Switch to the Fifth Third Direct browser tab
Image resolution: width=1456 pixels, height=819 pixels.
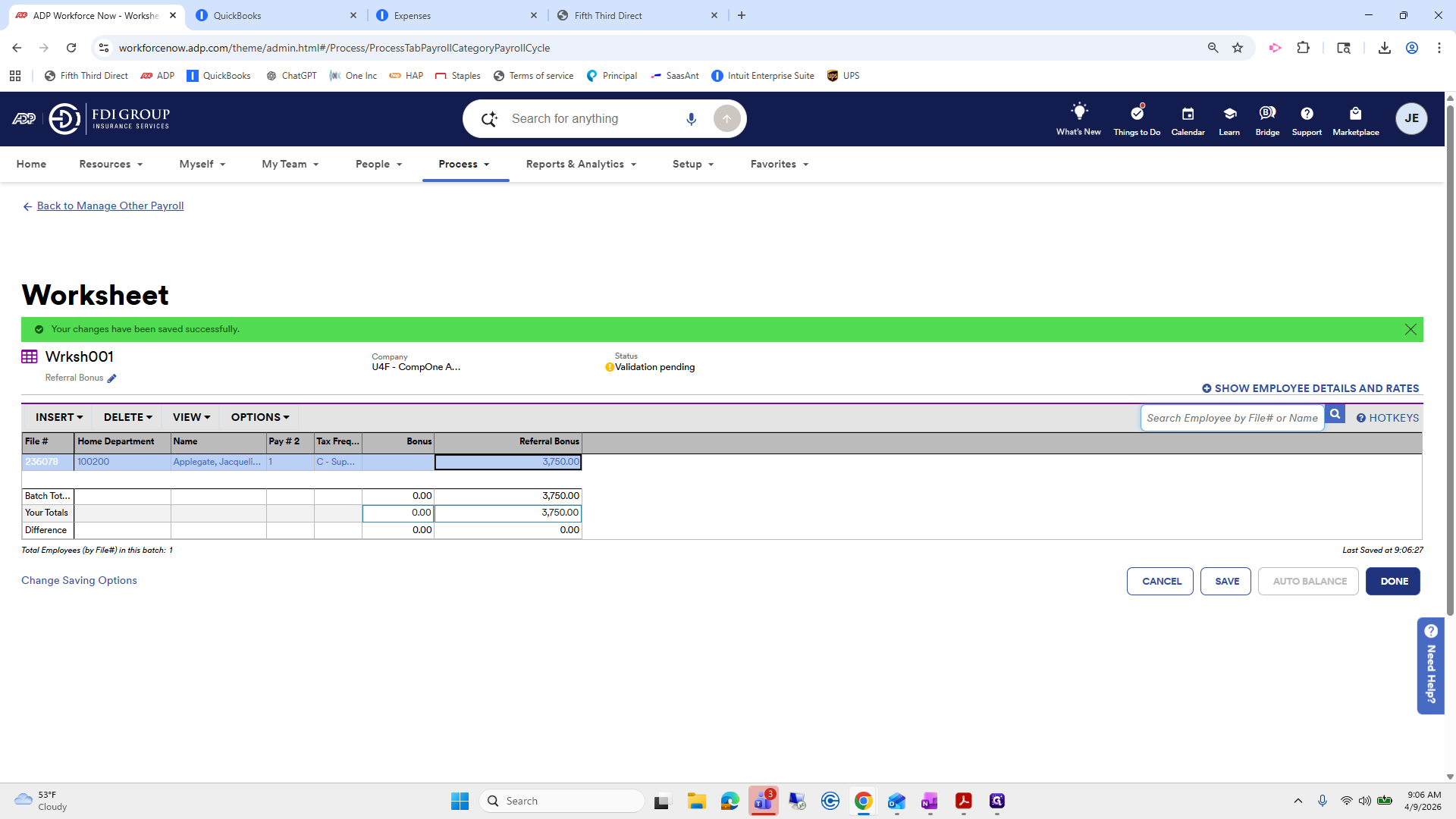tap(635, 15)
